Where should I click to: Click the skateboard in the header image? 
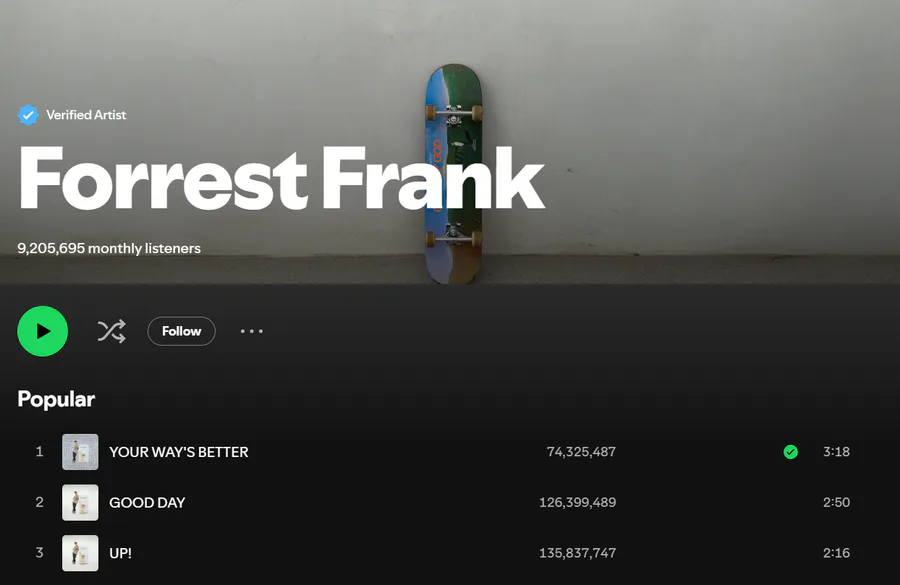453,174
